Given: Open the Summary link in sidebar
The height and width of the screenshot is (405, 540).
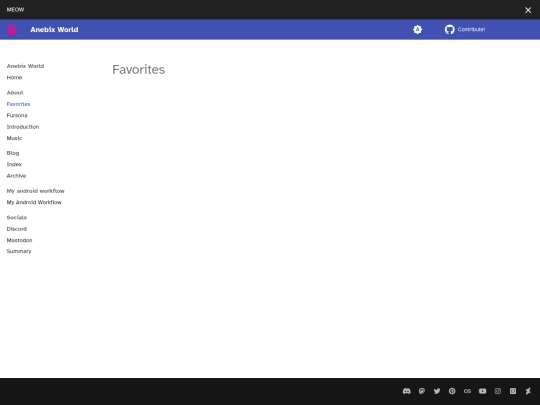Looking at the screenshot, I should pos(19,251).
